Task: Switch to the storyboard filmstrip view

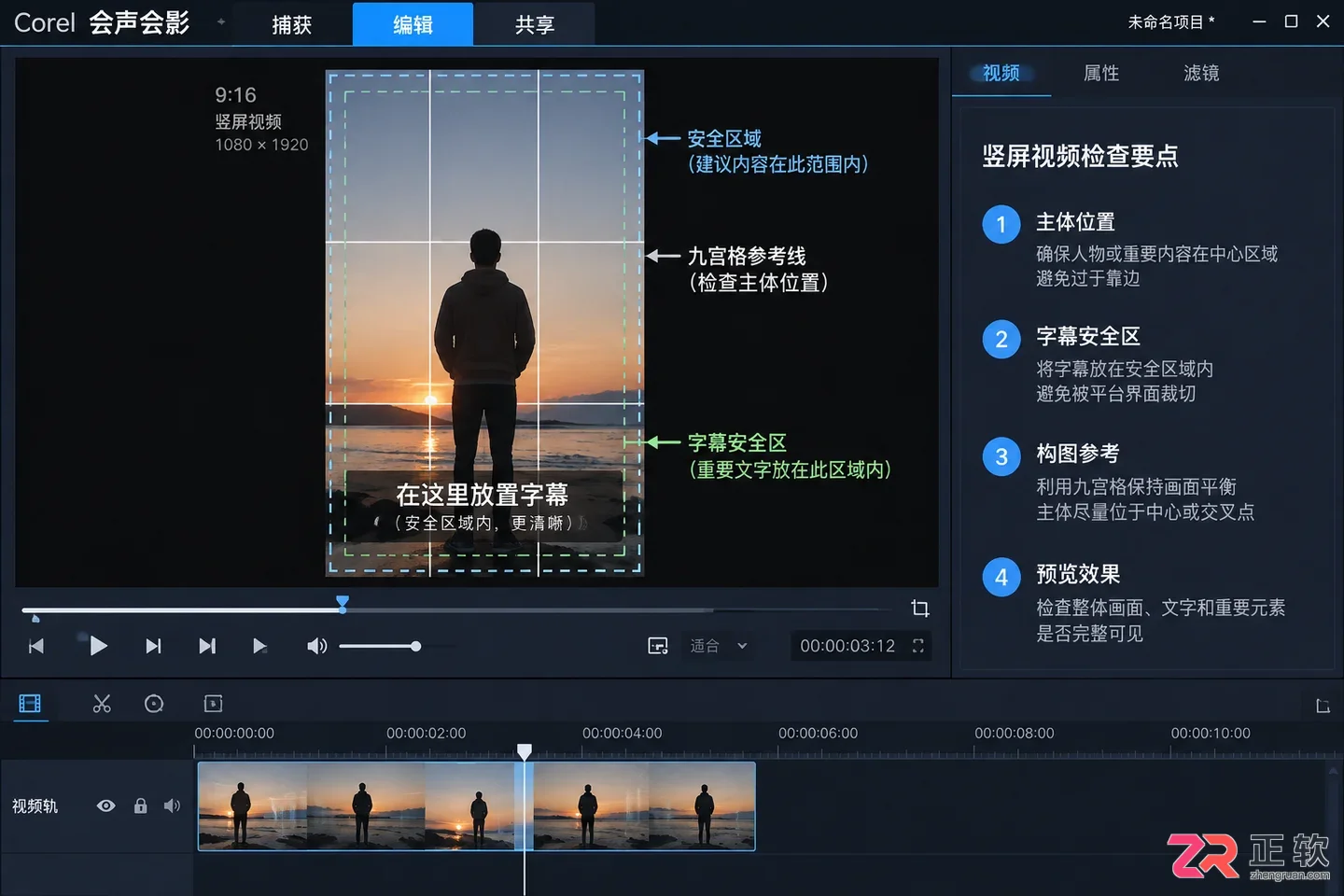Action: [30, 704]
